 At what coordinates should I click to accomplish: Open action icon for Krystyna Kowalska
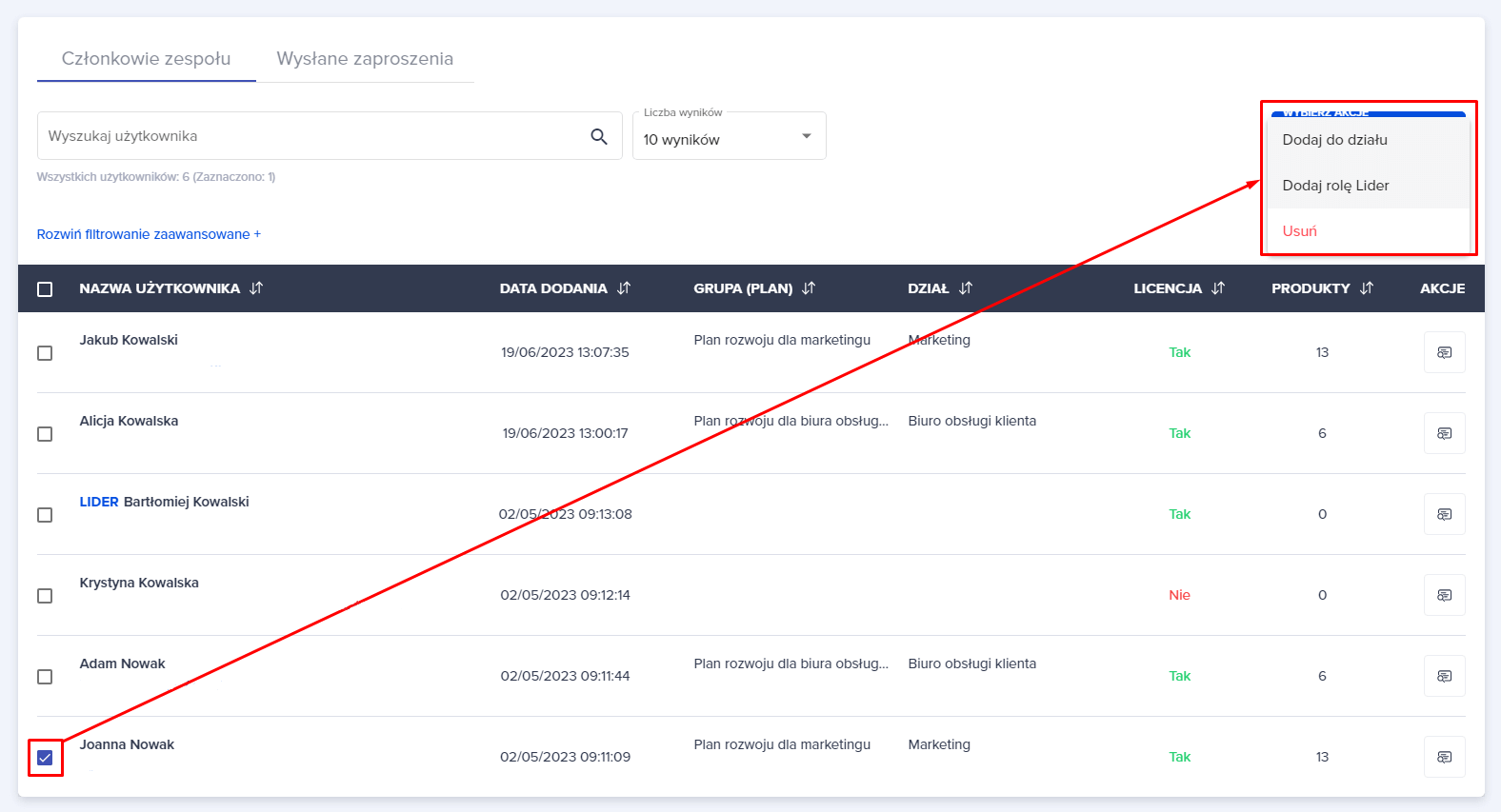pos(1444,595)
